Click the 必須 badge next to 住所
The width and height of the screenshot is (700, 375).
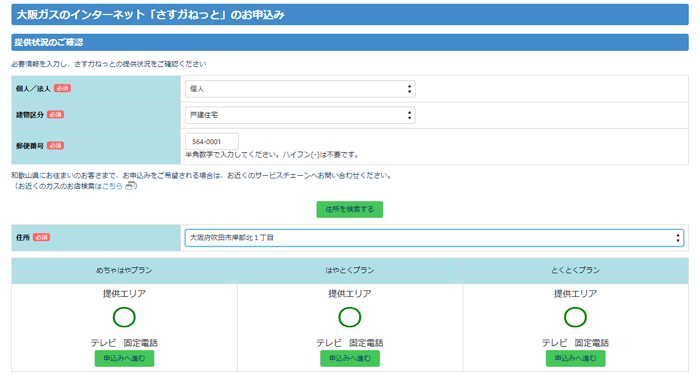click(x=42, y=237)
